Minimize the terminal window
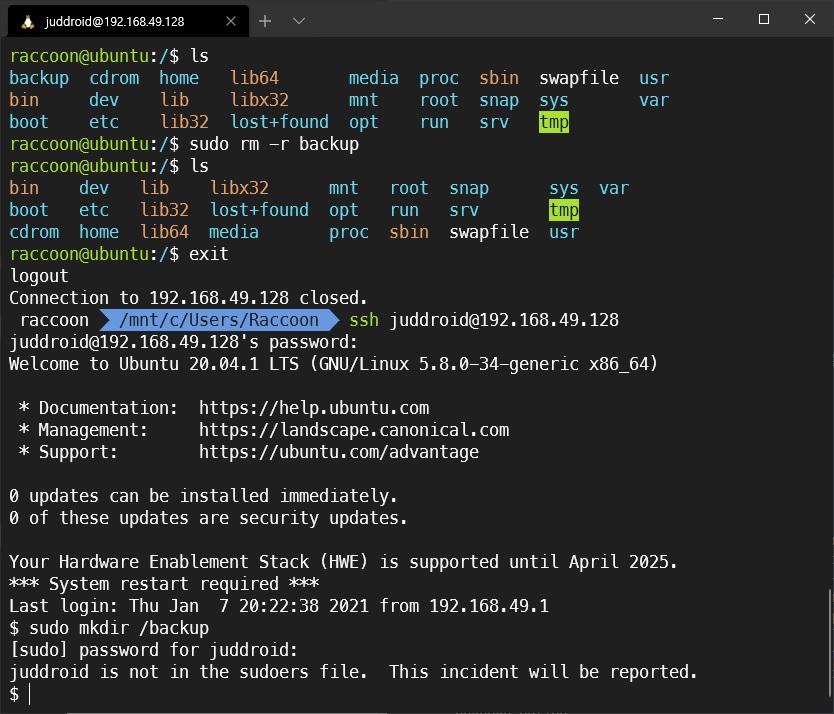The height and width of the screenshot is (714, 834). click(718, 19)
